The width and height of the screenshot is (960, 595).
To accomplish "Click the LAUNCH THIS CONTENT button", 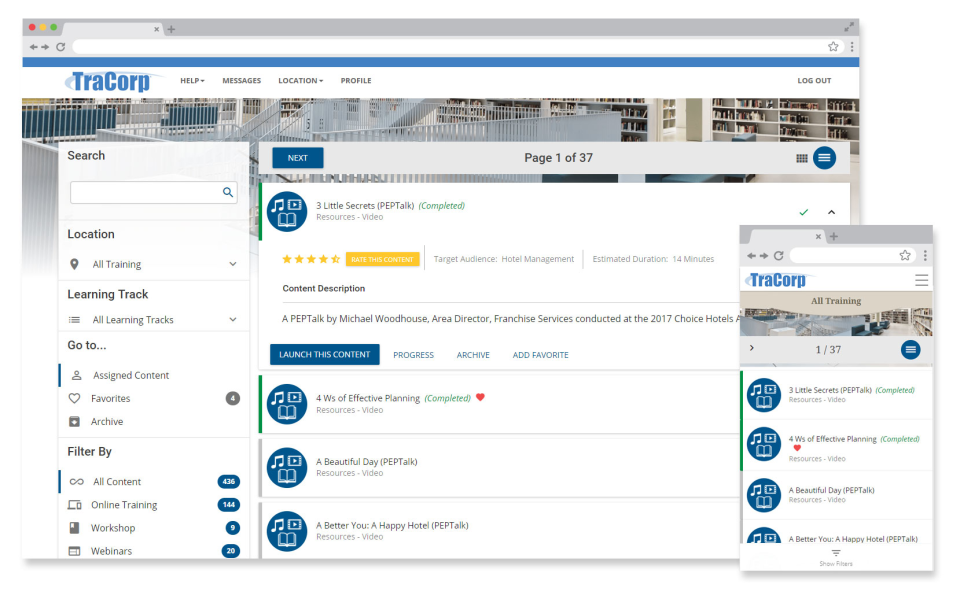I will 326,354.
